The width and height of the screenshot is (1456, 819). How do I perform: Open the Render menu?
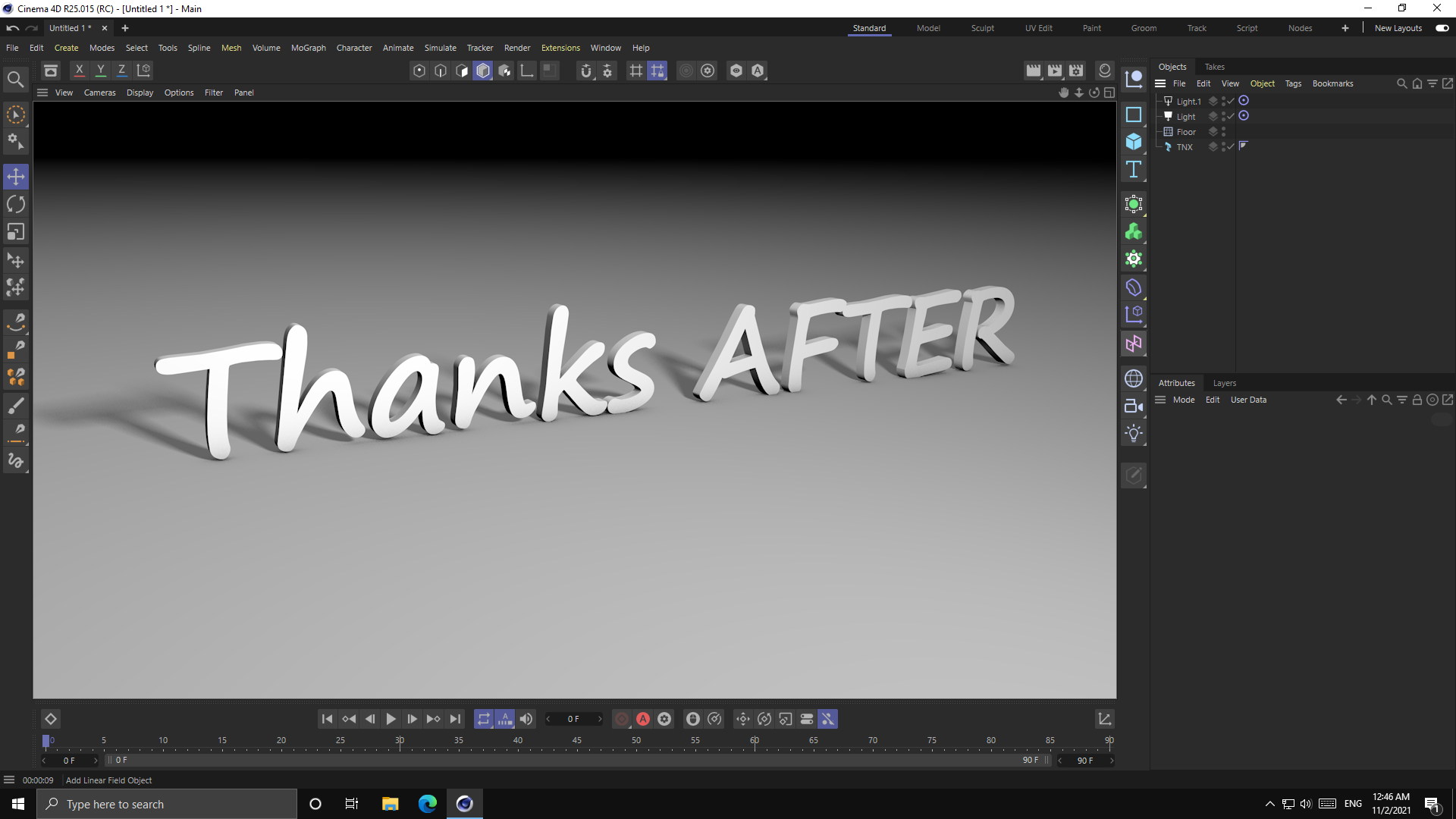pos(517,47)
